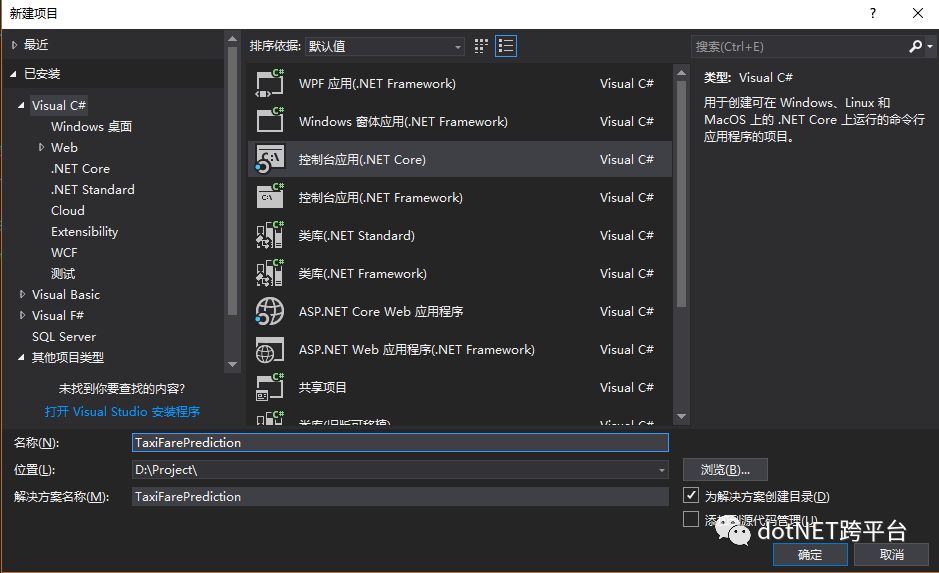The image size is (939, 573).
Task: Expand the Visual Basic tree node
Action: (22, 294)
